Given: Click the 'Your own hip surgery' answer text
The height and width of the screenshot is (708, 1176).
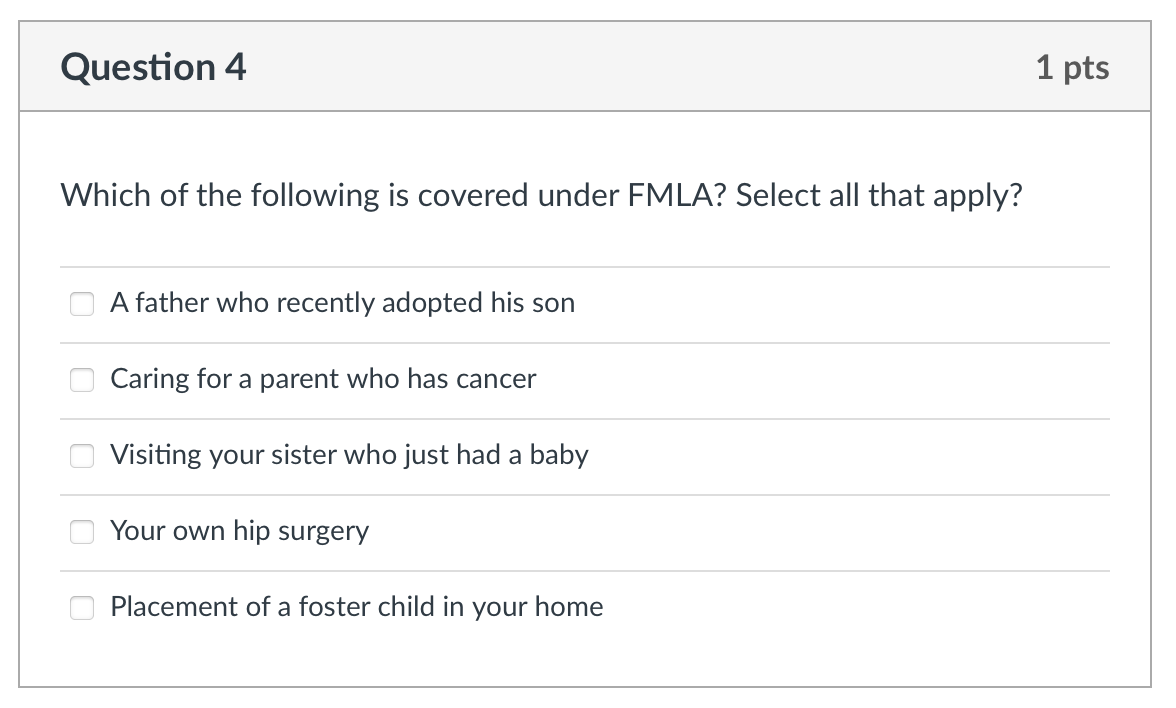Looking at the screenshot, I should 240,531.
